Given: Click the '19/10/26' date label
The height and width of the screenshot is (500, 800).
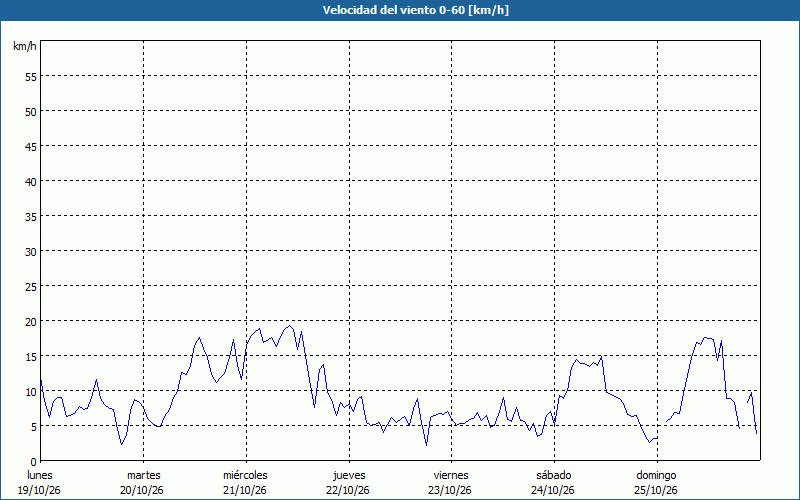Looking at the screenshot, I should [39, 490].
